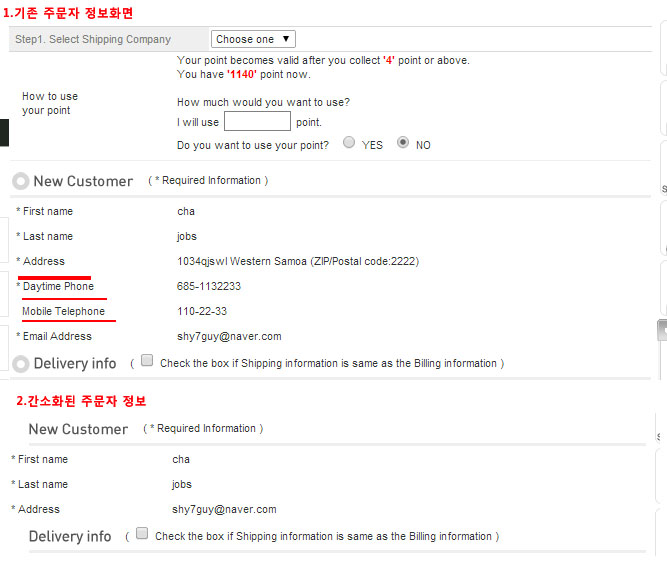Select the NO radio button for points
The image size is (667, 563).
403,143
